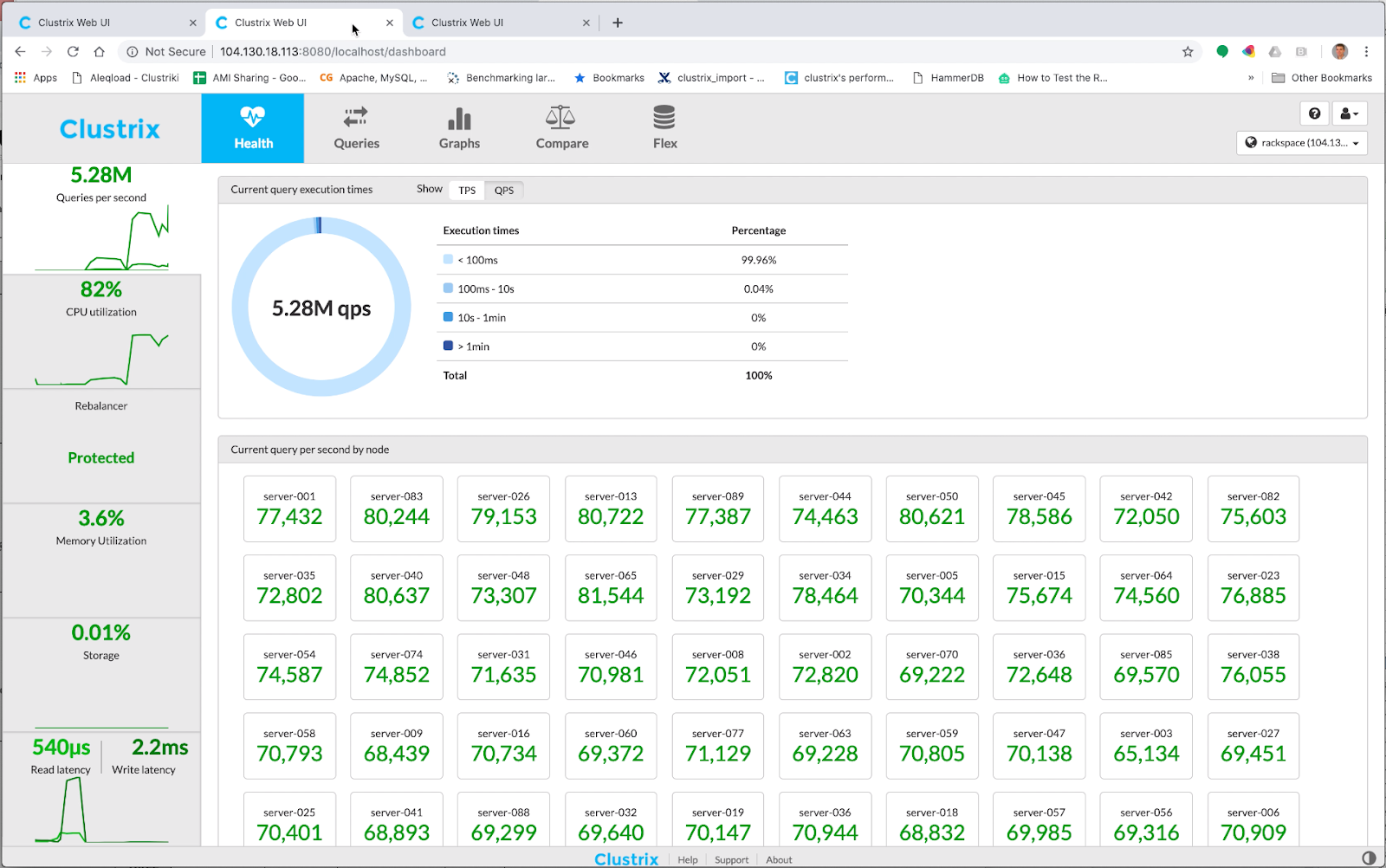
Task: Switch query display to QPS
Action: pos(504,191)
